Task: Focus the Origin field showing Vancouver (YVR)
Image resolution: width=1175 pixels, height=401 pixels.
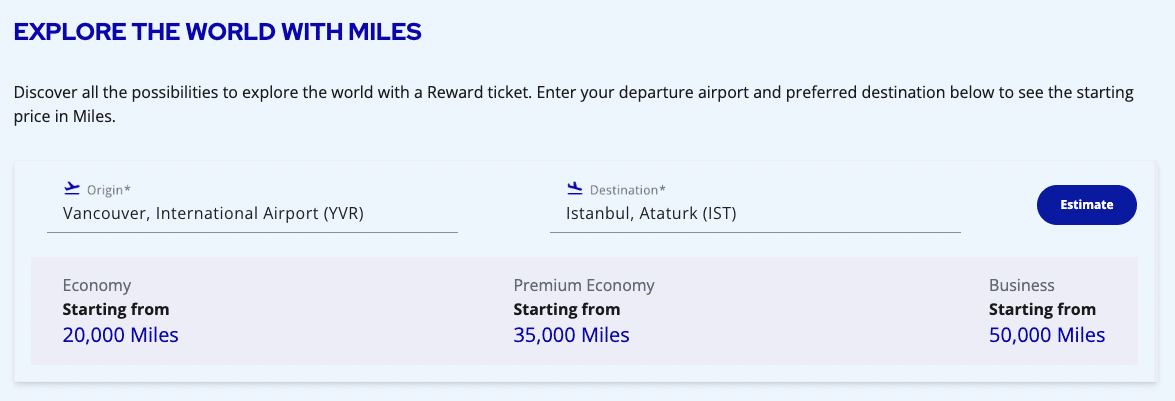Action: tap(212, 213)
